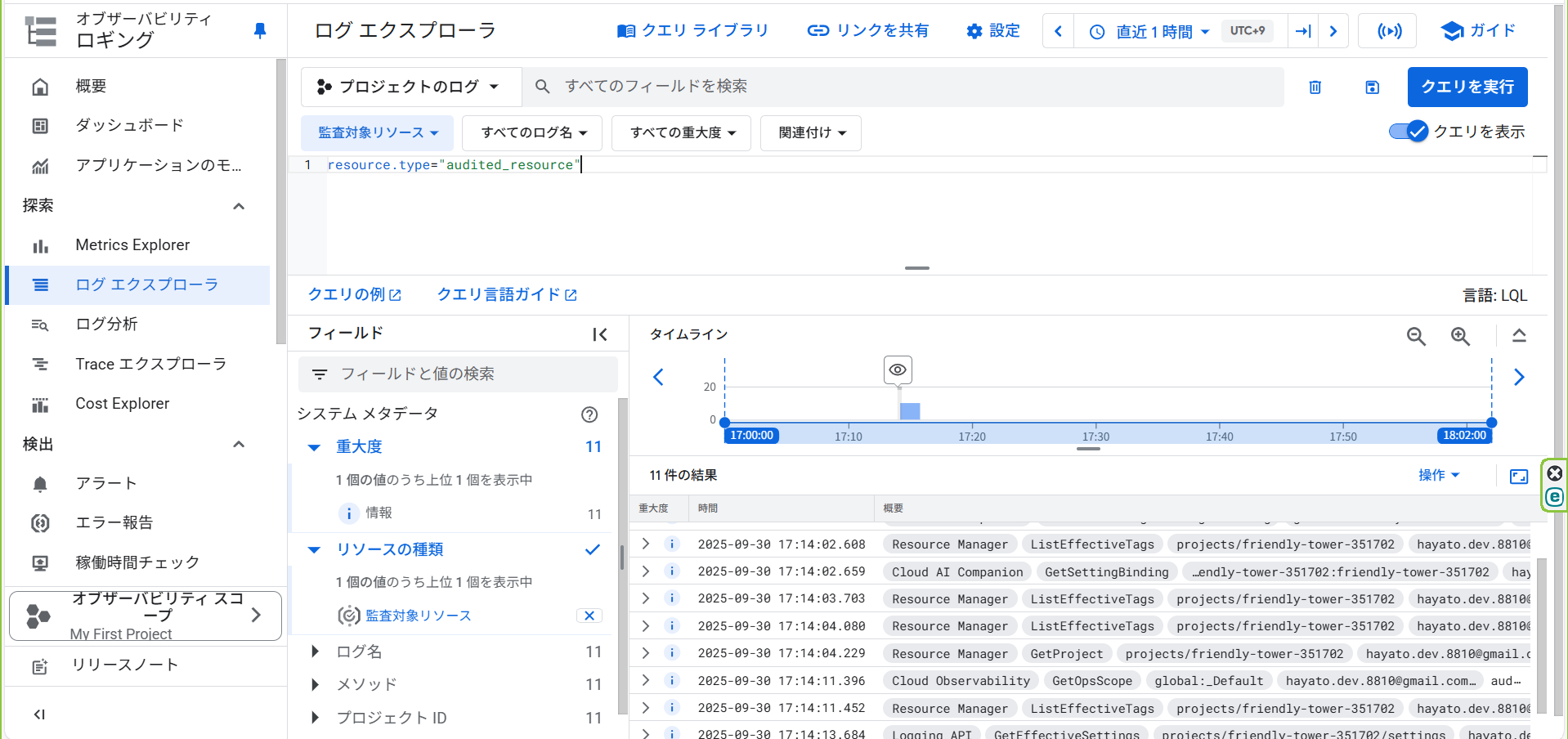Zoom in the timeline
Screen dimensions: 1568x739
coord(1460,336)
